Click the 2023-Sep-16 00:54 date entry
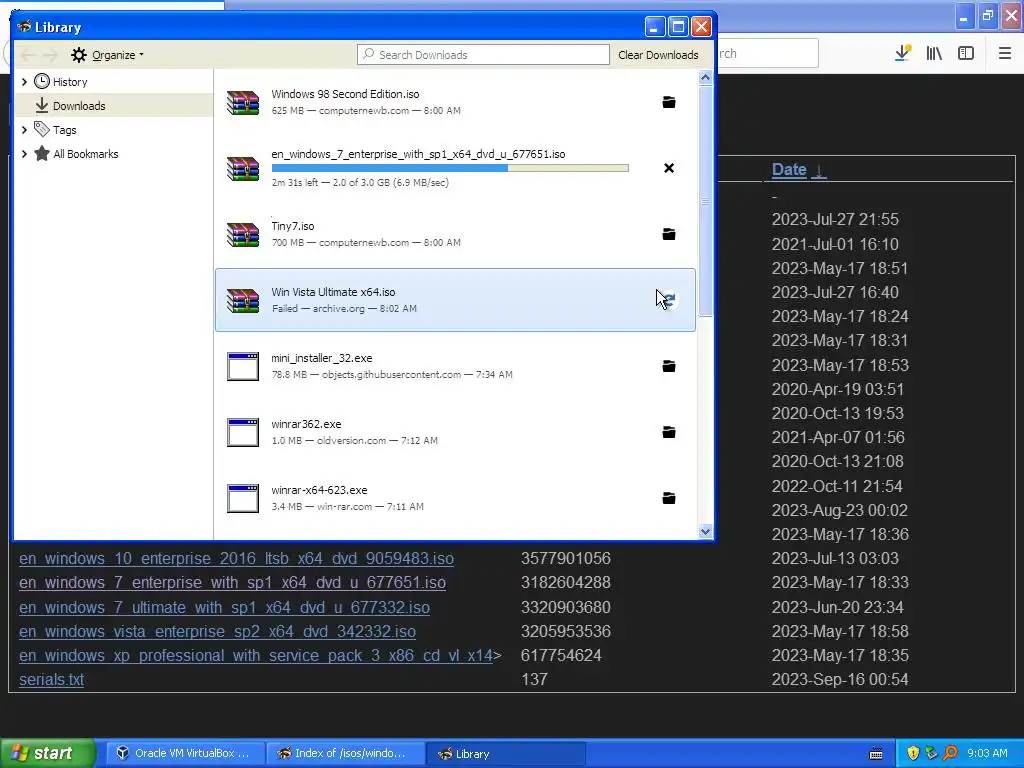 coord(840,679)
